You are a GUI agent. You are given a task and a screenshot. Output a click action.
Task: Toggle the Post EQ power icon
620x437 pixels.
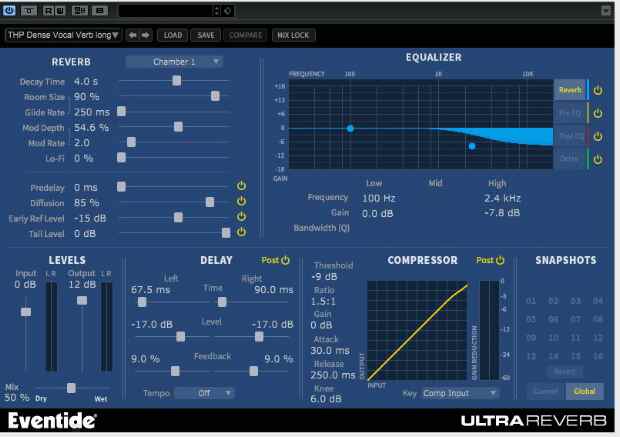(598, 136)
